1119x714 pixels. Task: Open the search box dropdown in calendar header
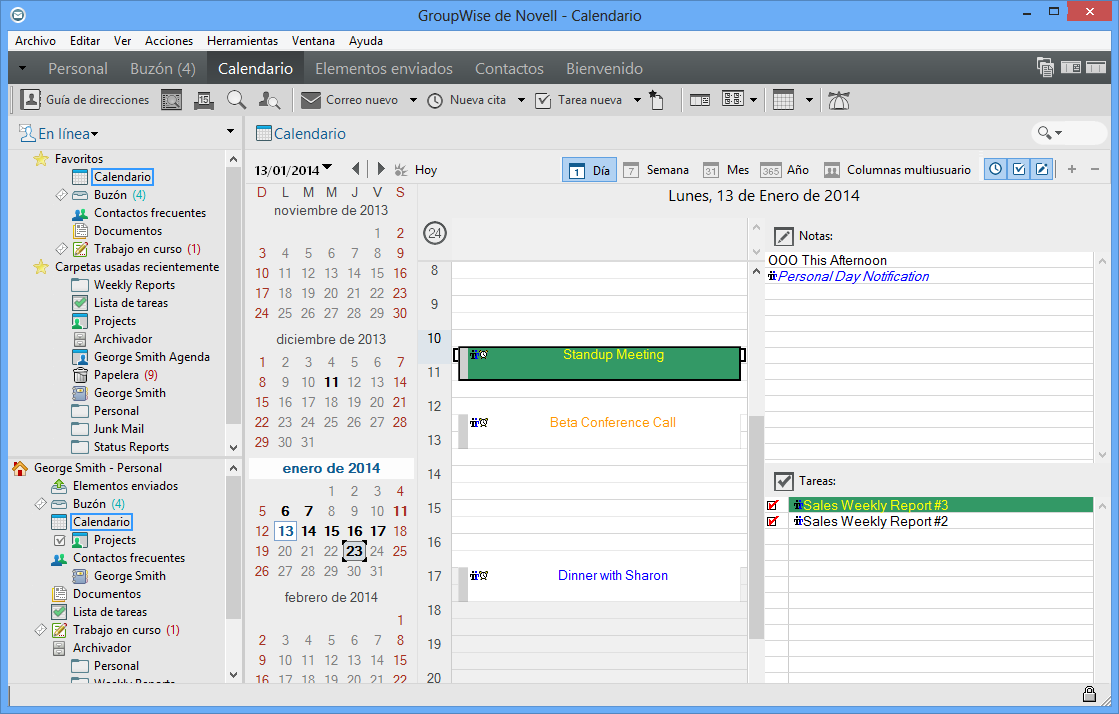point(1059,133)
